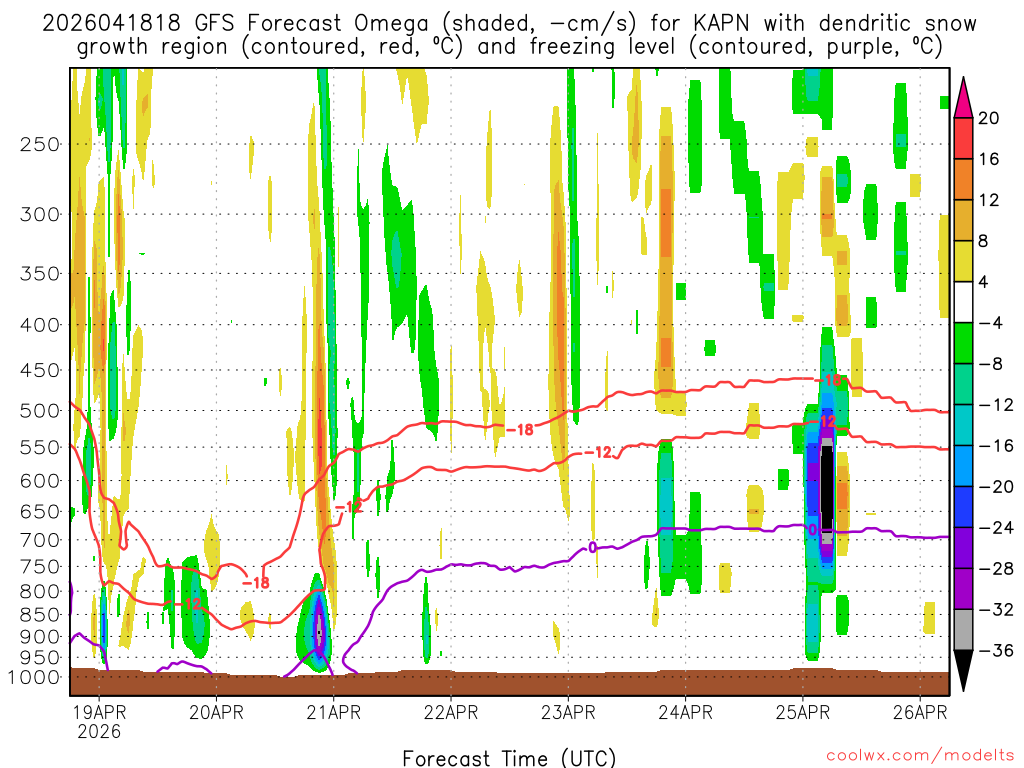Click the pink upward arrow atop the colorbar
Image resolution: width=1024 pixels, height=768 pixels.
pyautogui.click(x=963, y=99)
